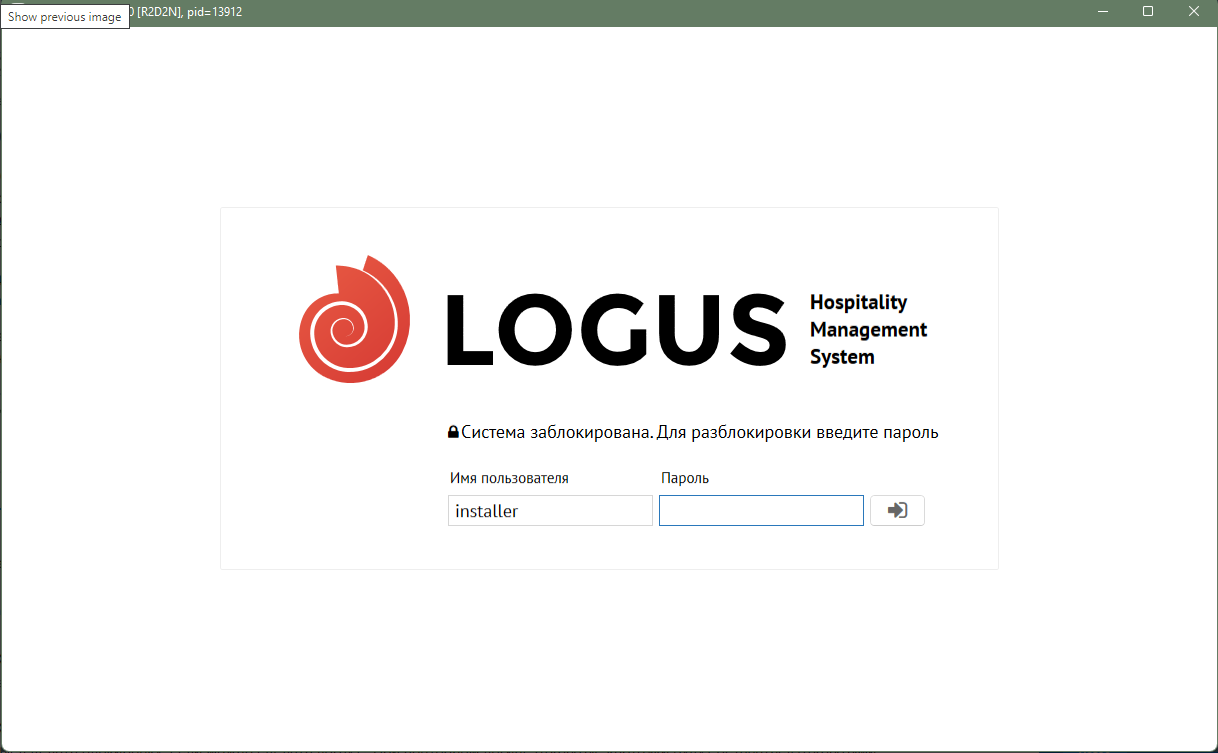Click the Имя пользователя label

[509, 478]
